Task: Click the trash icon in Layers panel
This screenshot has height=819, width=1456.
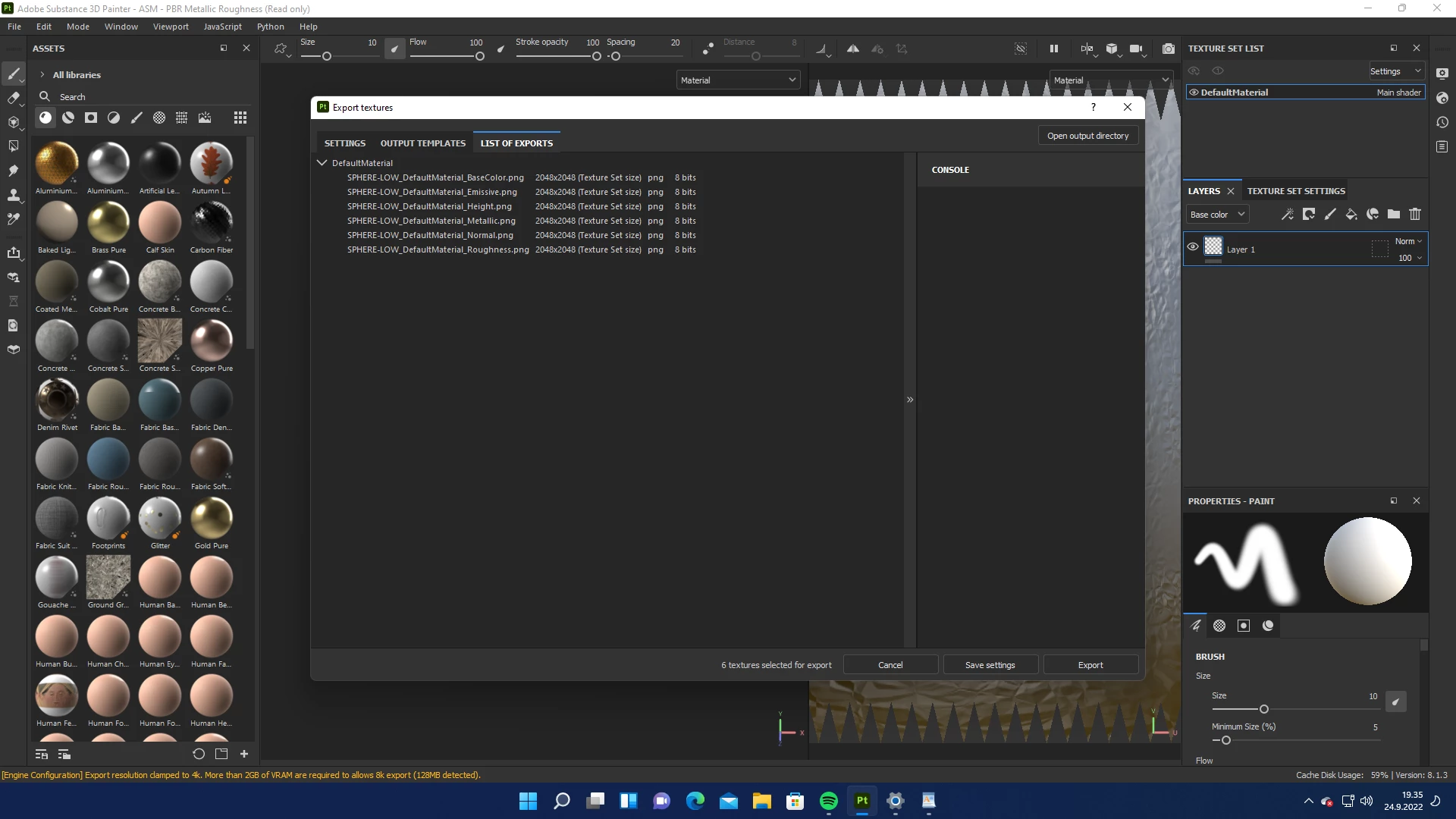Action: pos(1415,215)
